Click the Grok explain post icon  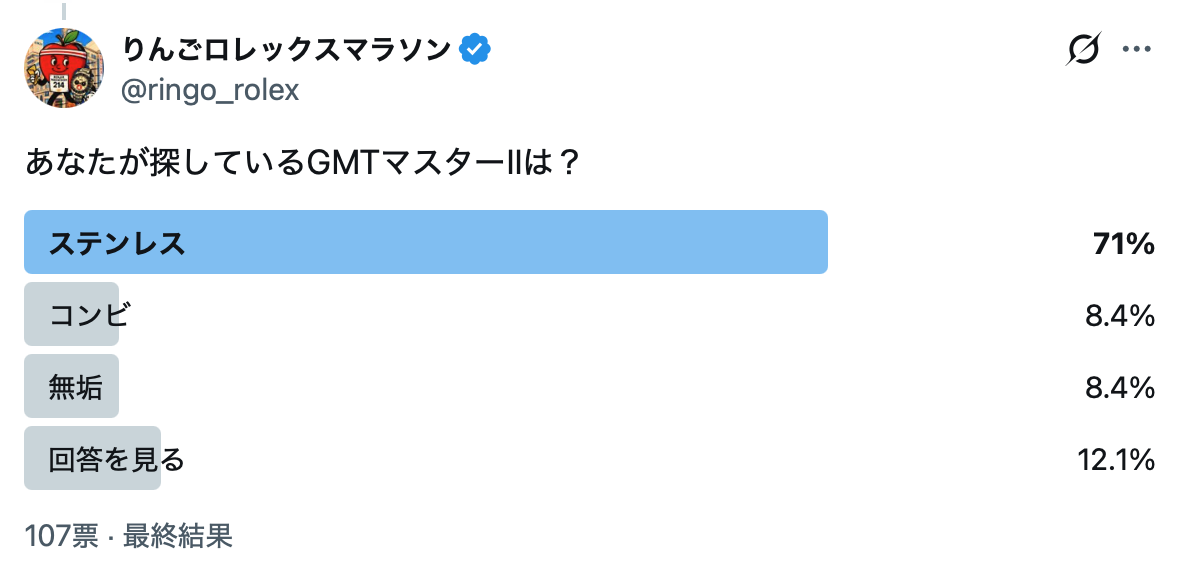click(x=1083, y=50)
